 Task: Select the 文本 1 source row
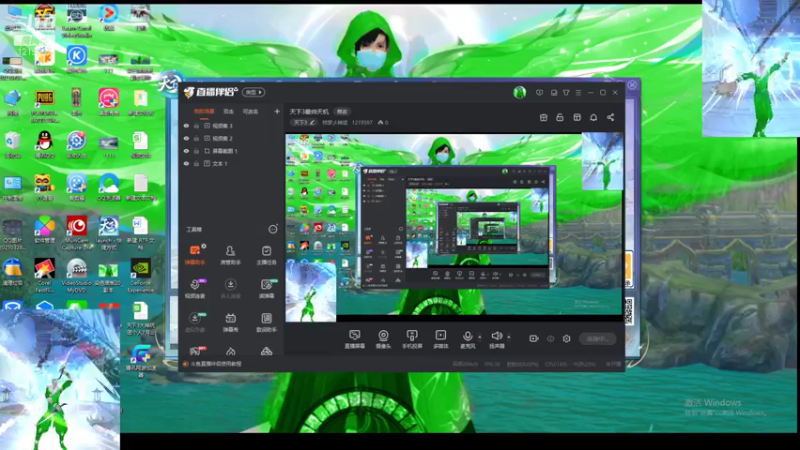click(232, 164)
